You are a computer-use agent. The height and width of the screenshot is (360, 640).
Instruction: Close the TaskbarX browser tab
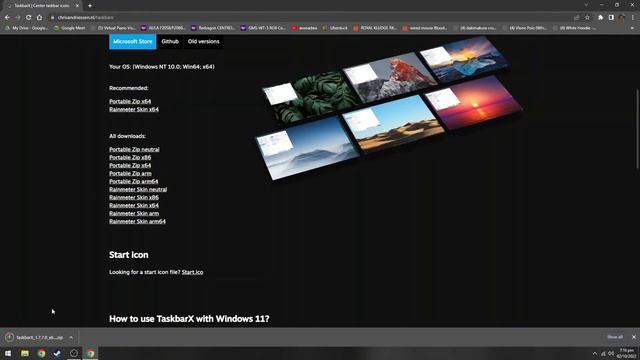pyautogui.click(x=77, y=6)
